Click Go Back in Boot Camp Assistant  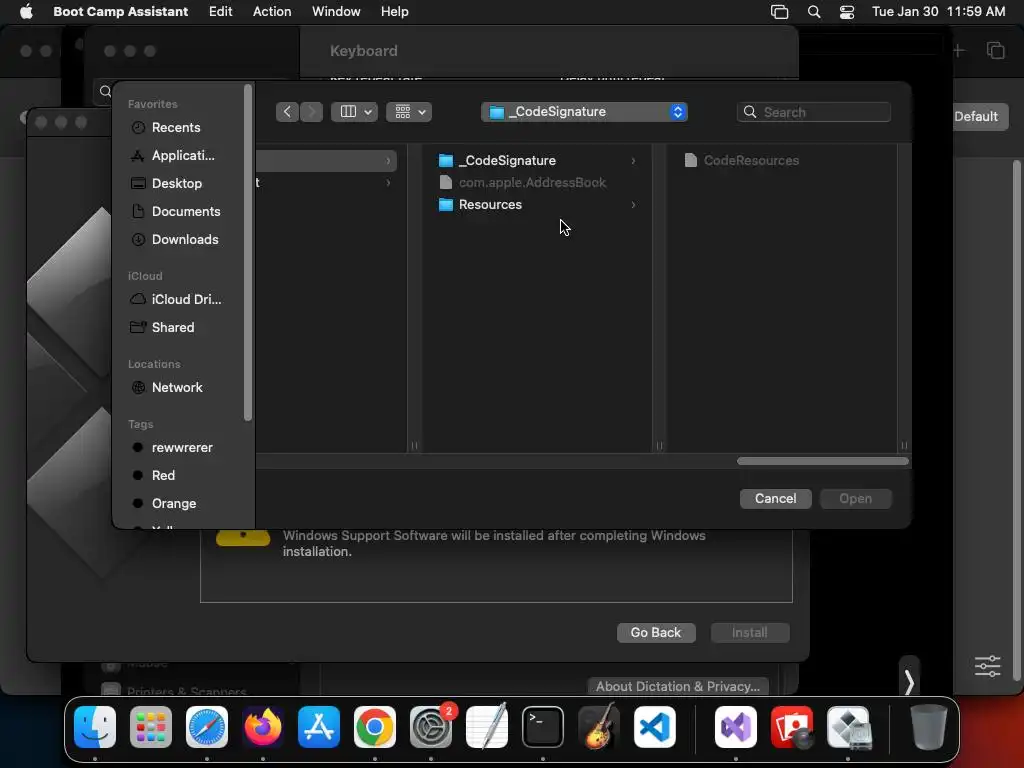[656, 632]
